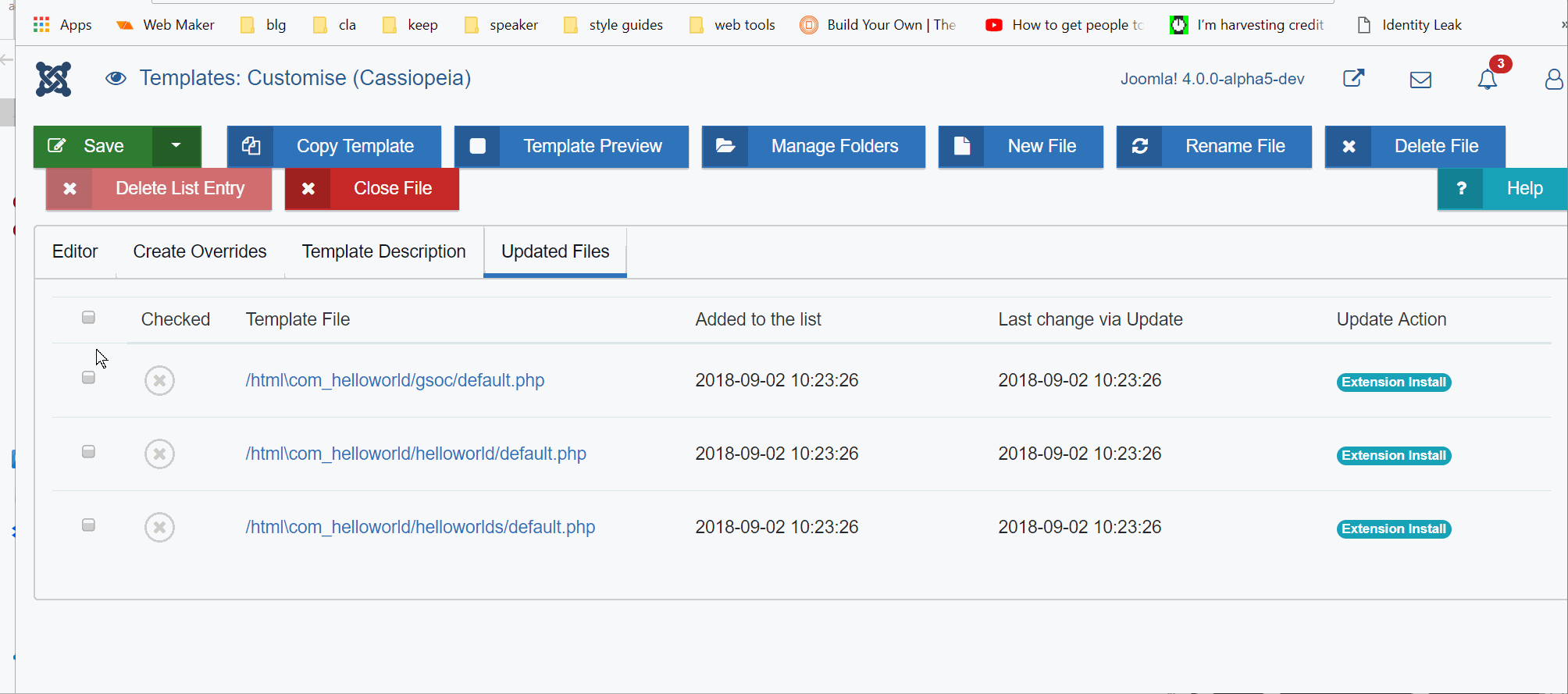Open the Web Maker bookmark
1568x694 pixels.
coord(165,25)
